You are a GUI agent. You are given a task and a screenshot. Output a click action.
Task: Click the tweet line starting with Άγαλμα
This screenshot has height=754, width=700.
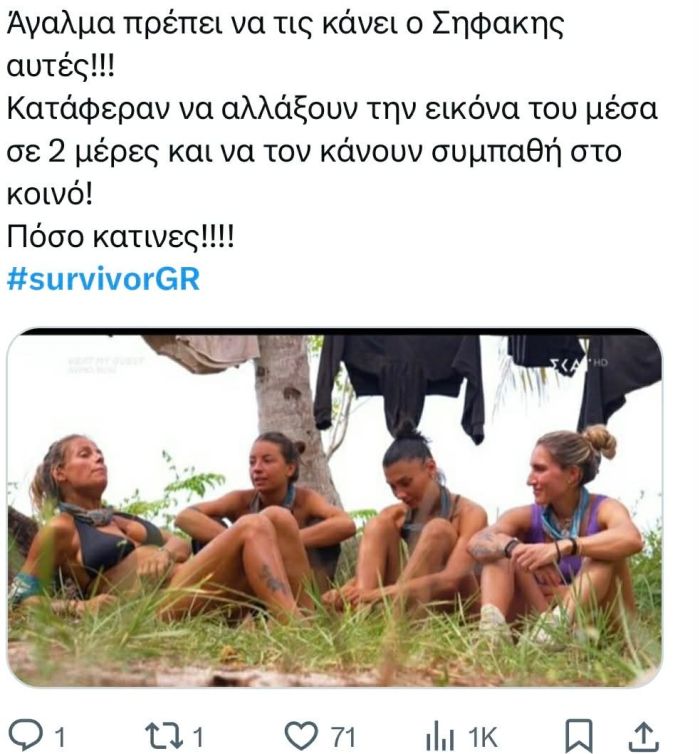pos(285,24)
